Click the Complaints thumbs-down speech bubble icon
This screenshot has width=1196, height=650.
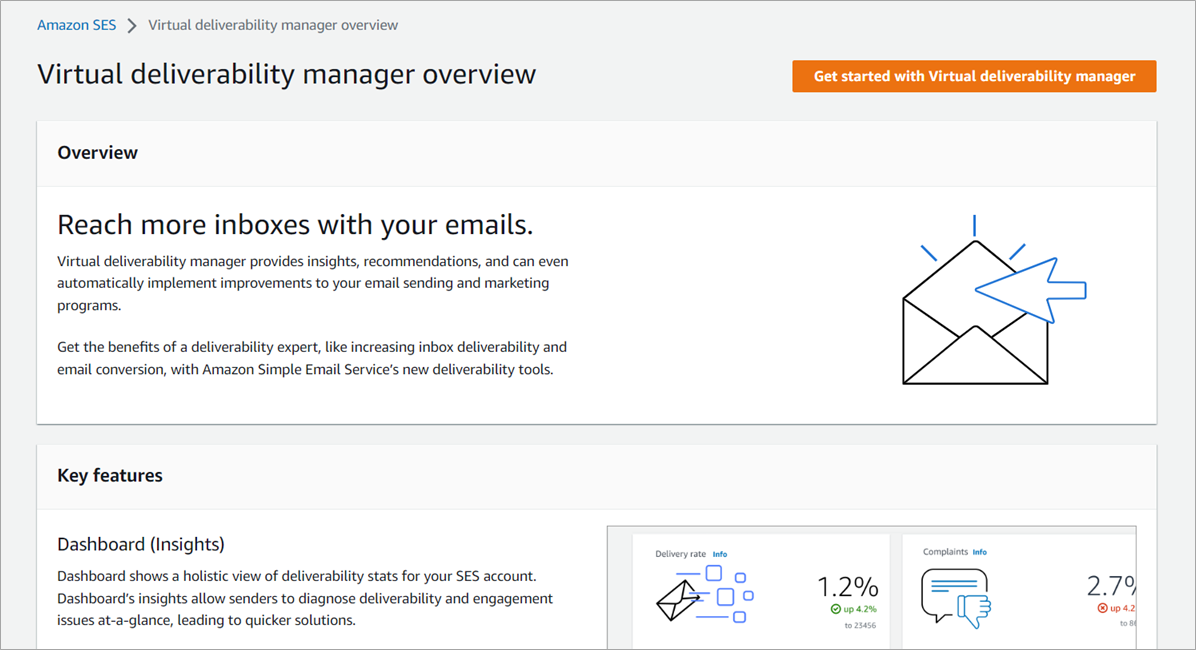(956, 599)
